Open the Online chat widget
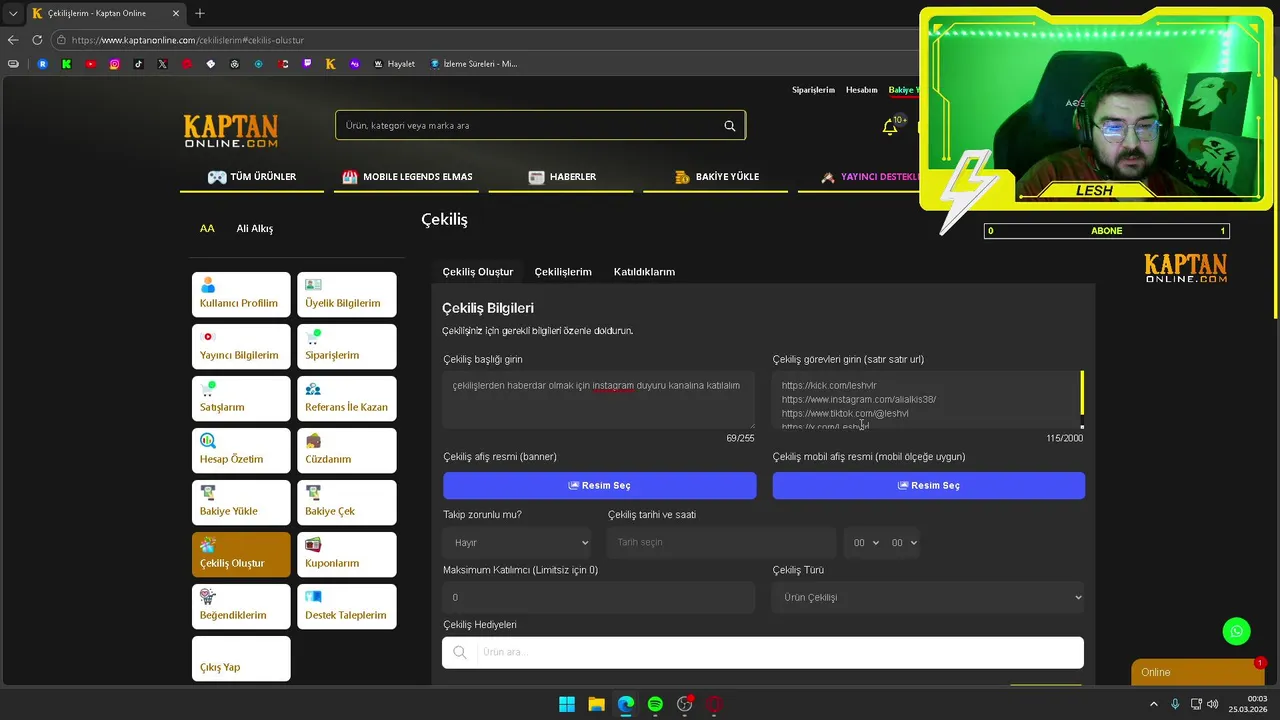This screenshot has height=720, width=1280. (1197, 672)
